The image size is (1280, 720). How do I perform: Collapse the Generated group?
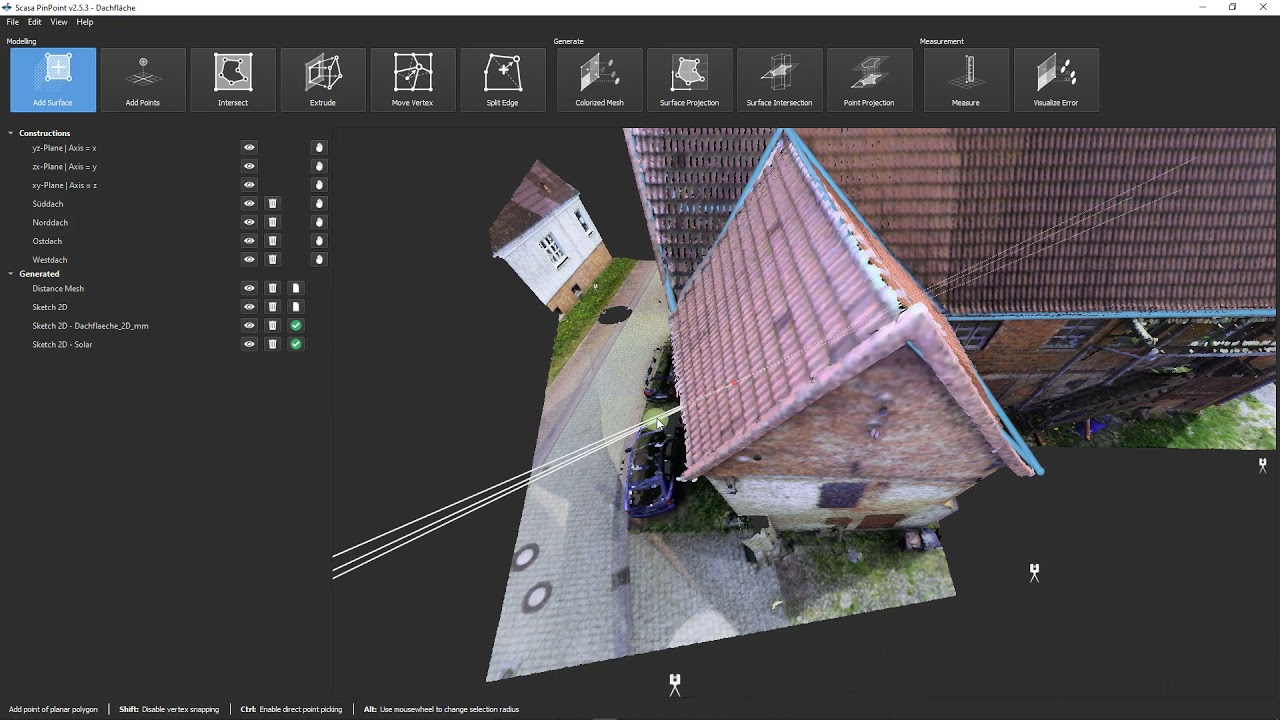[x=11, y=274]
